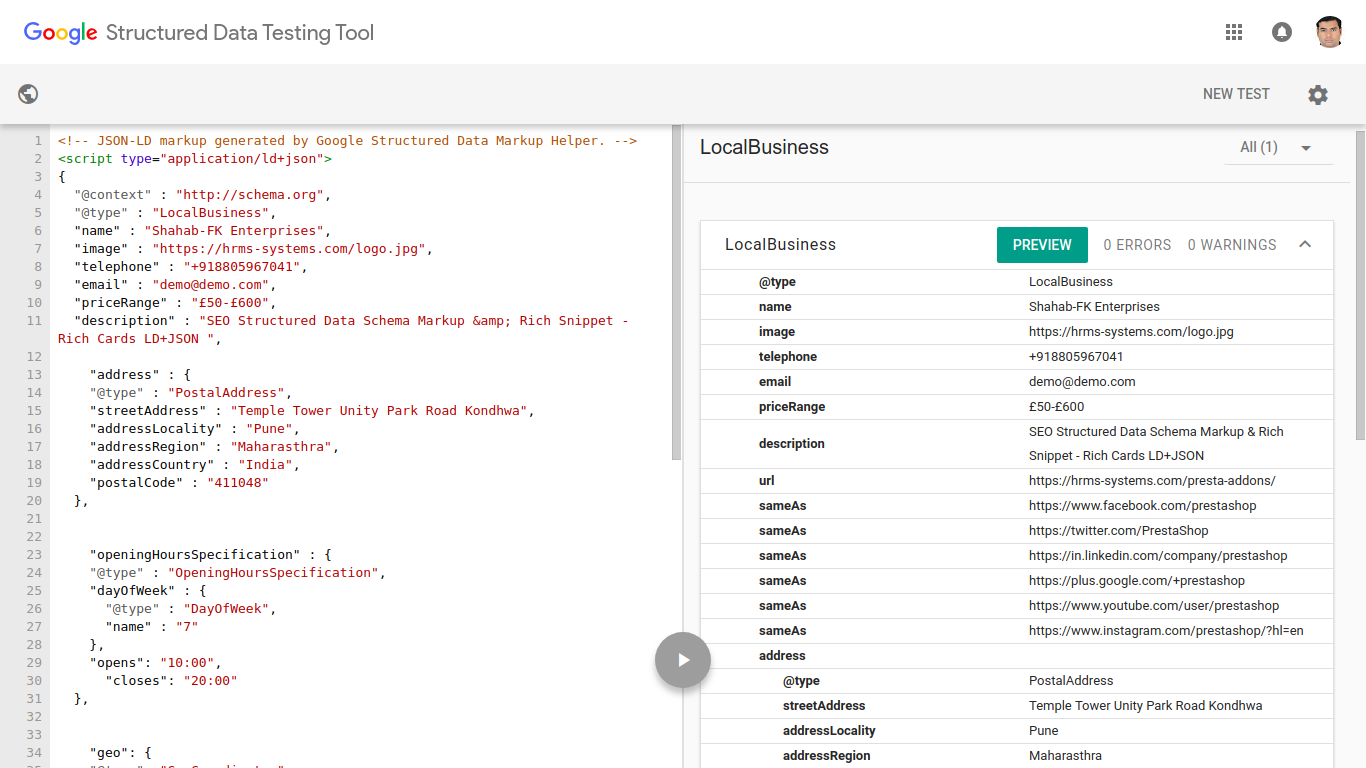1366x768 pixels.
Task: Open the Google apps grid
Action: point(1234,32)
